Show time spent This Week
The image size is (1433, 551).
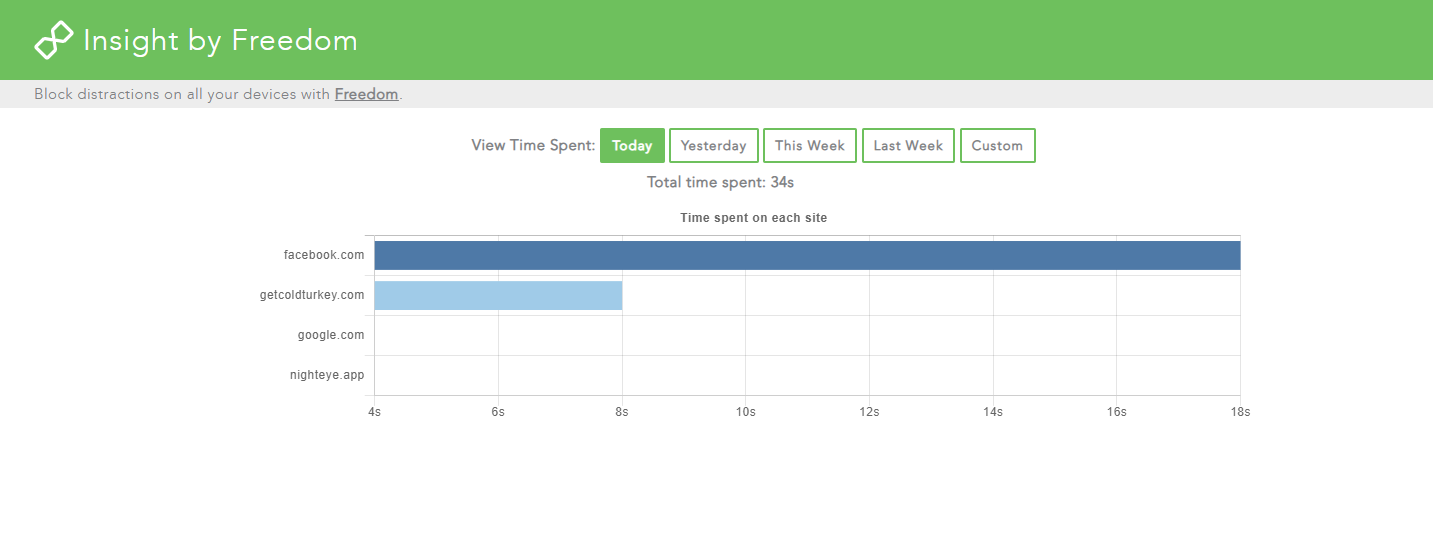click(810, 145)
